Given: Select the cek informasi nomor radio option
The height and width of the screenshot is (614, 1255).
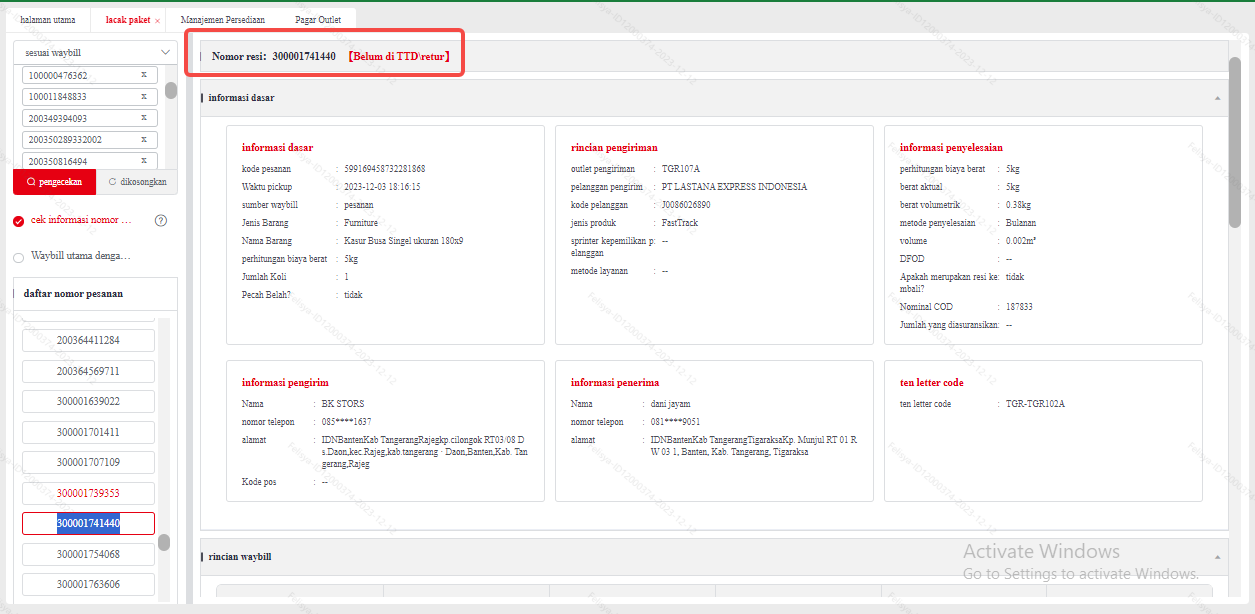Looking at the screenshot, I should point(18,221).
